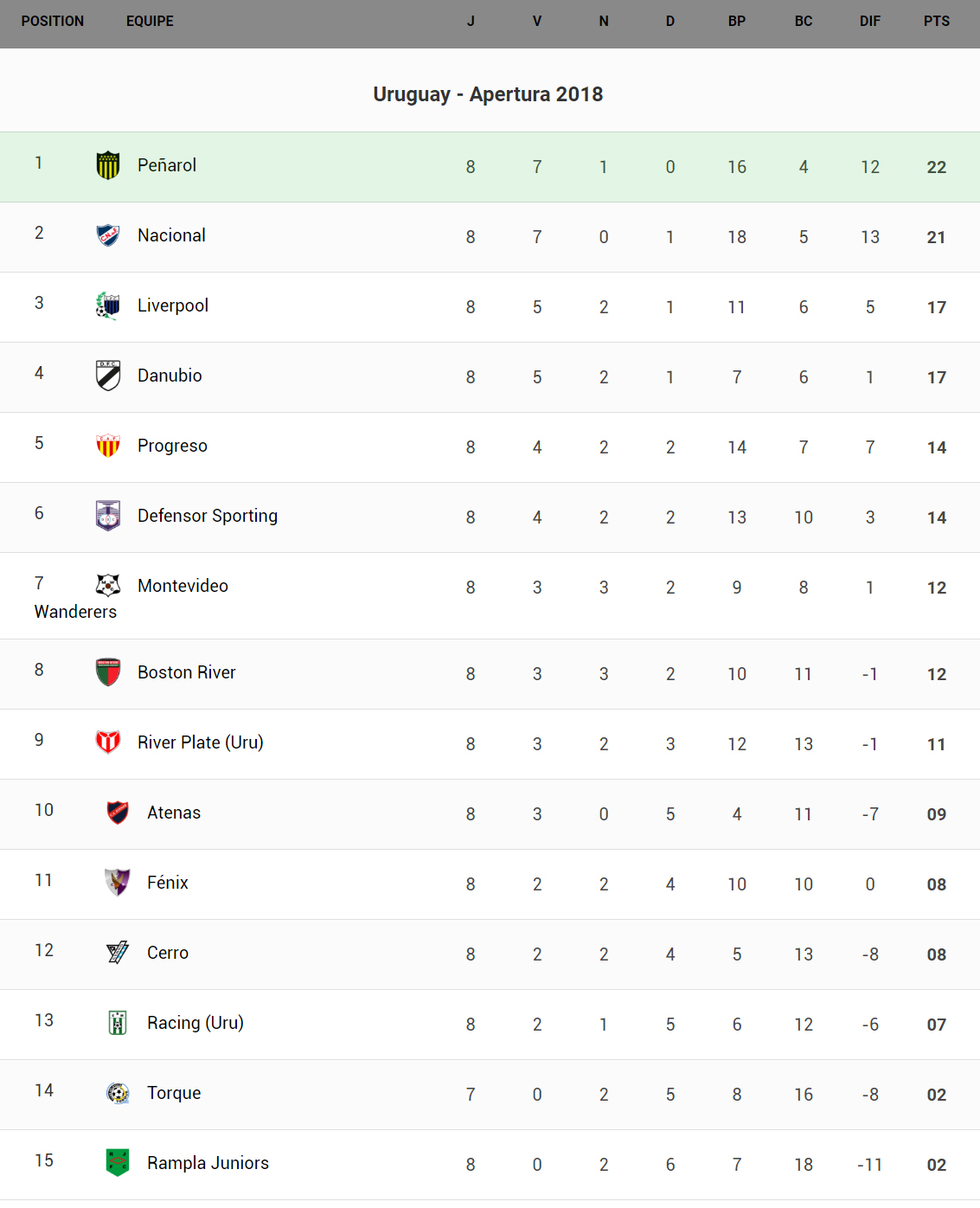Image resolution: width=980 pixels, height=1208 pixels.
Task: Select the Liverpool team logo
Action: 107,305
